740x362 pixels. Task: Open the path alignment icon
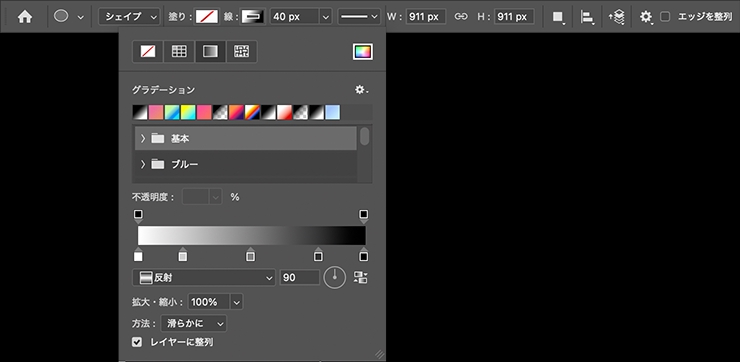point(587,17)
